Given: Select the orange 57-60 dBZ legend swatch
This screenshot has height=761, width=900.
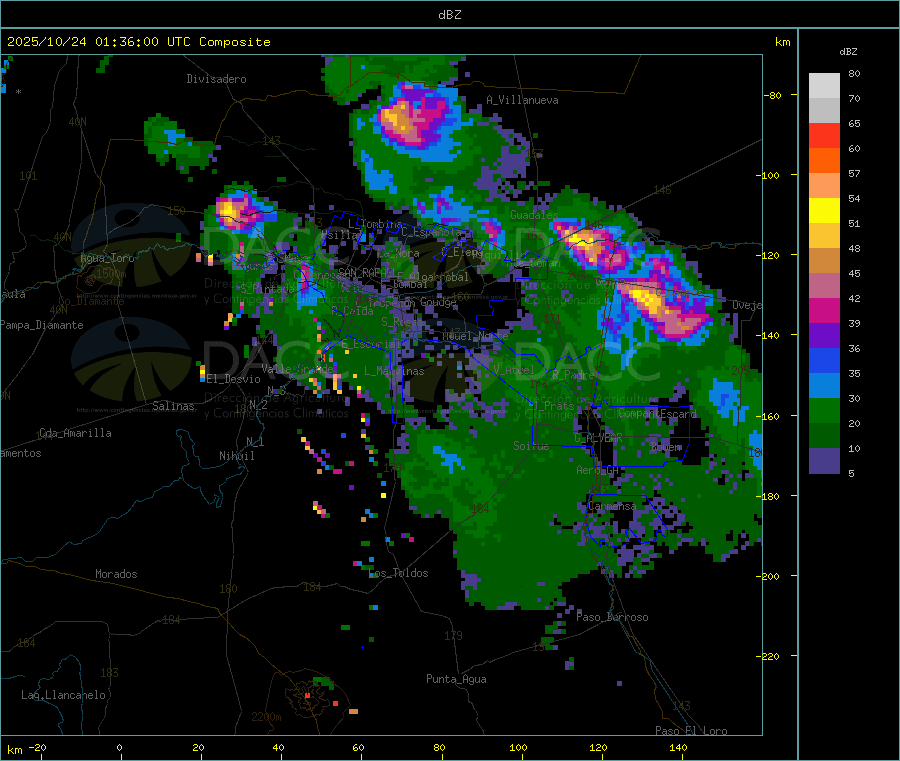Looking at the screenshot, I should click(x=824, y=161).
